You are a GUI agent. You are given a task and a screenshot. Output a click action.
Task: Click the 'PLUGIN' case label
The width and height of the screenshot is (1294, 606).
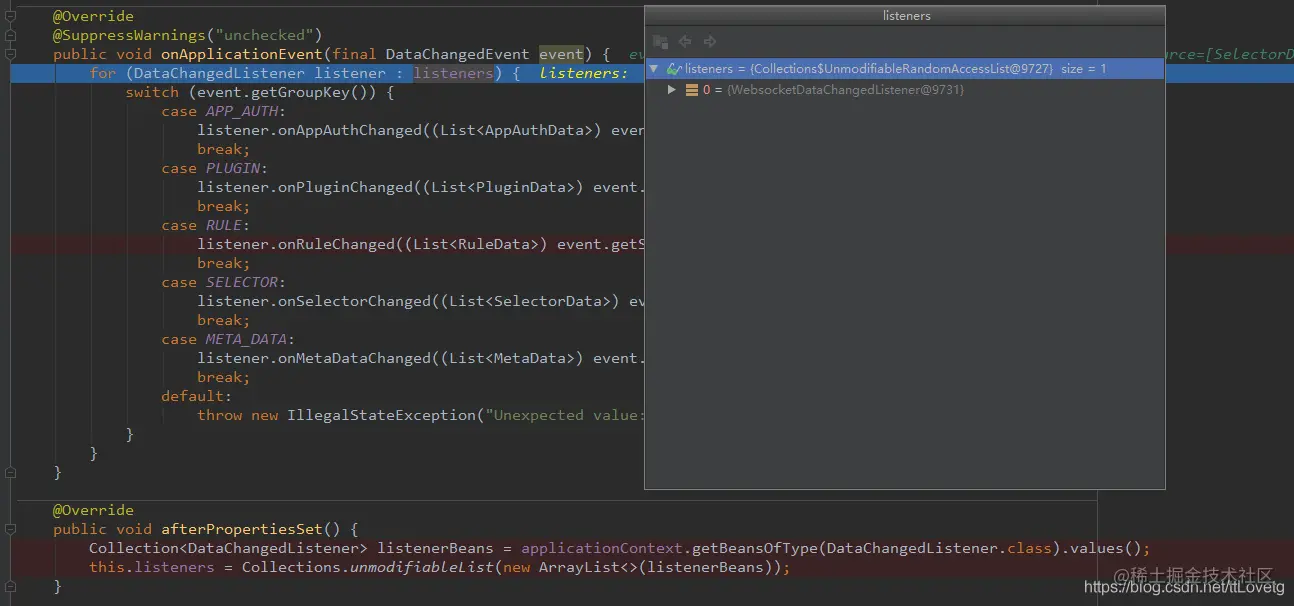pyautogui.click(x=233, y=168)
